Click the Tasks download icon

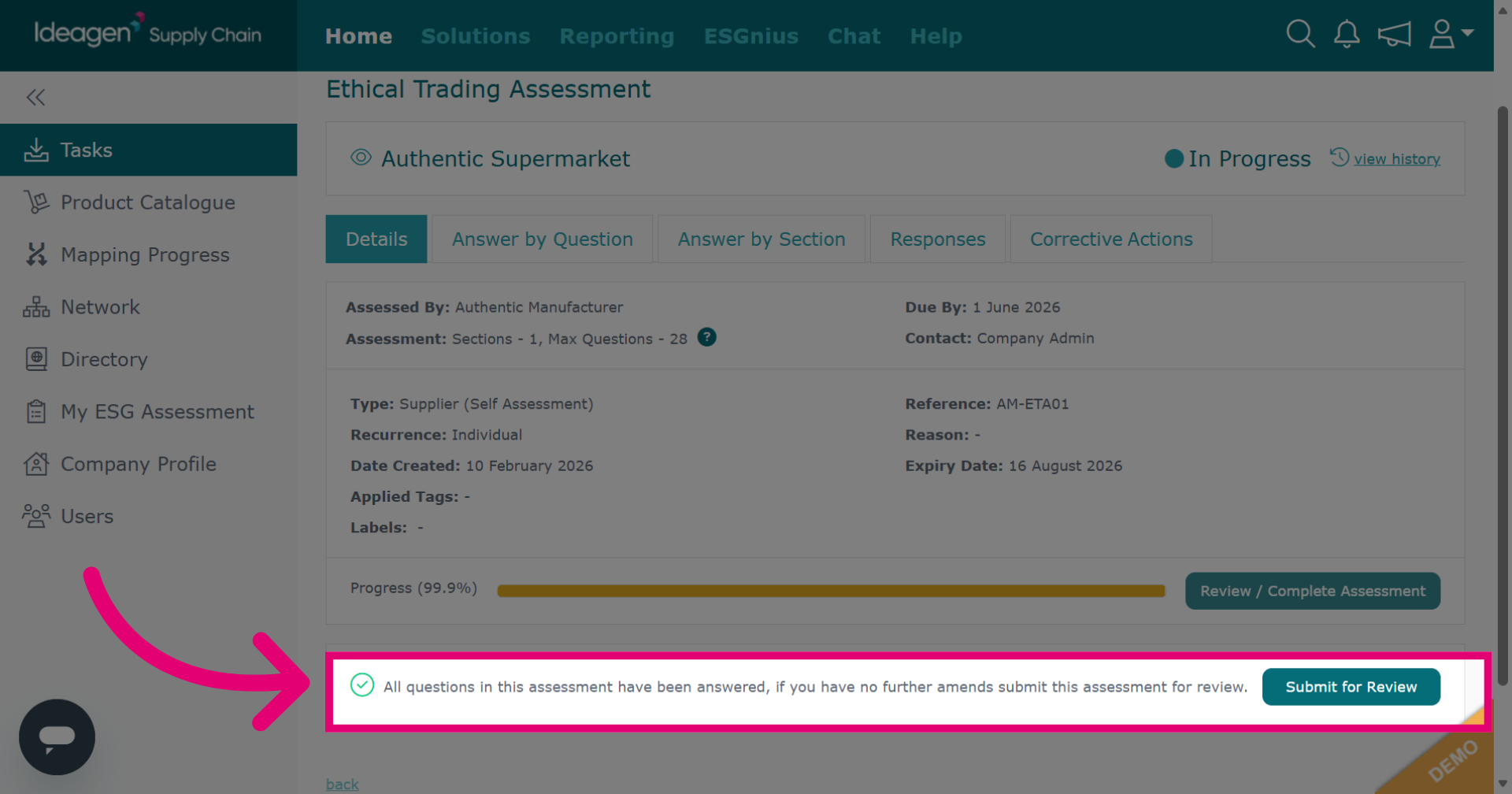point(36,150)
